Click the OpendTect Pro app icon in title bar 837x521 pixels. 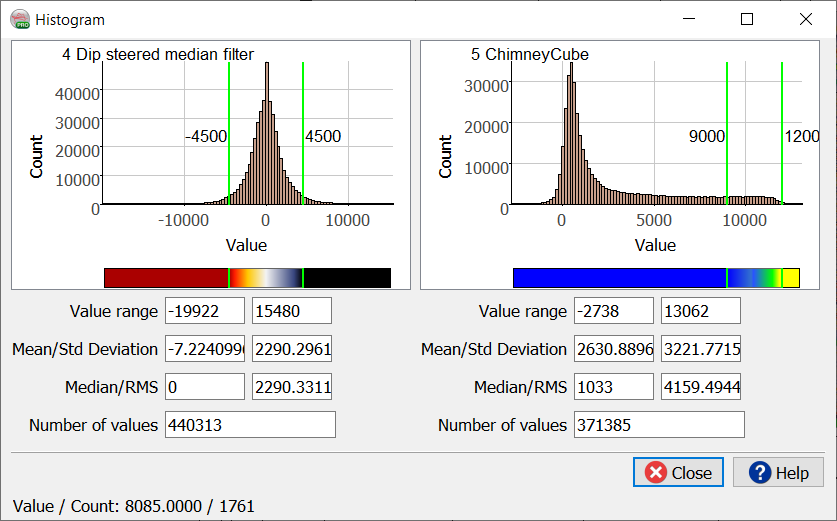(x=20, y=19)
